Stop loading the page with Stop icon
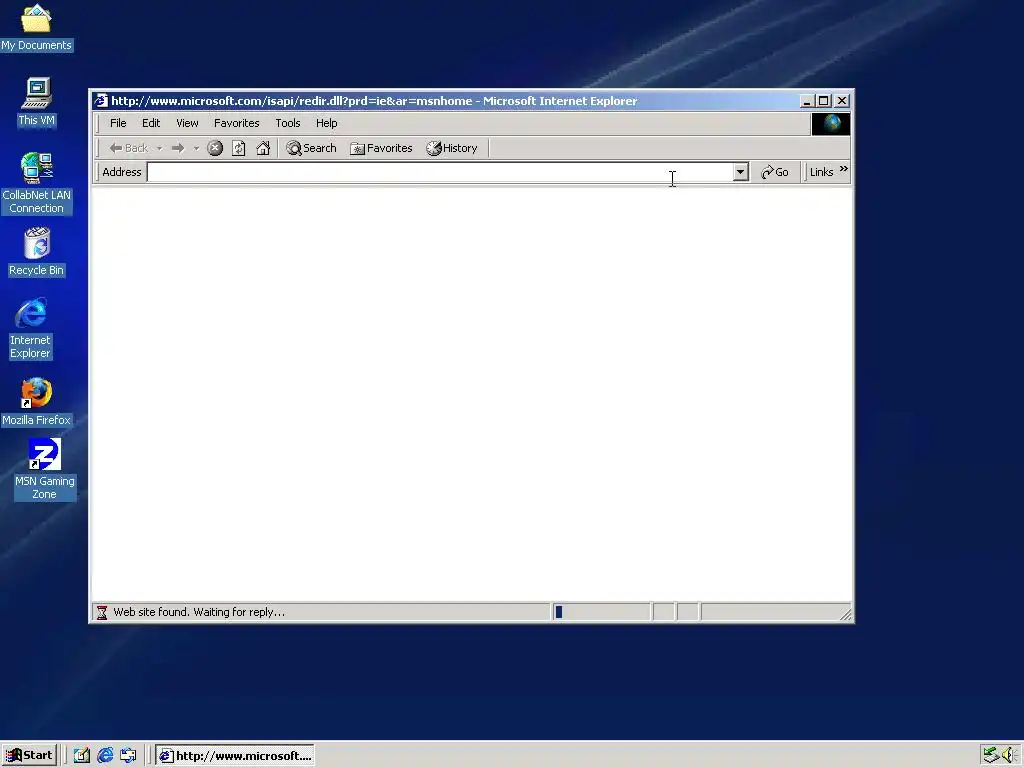The height and width of the screenshot is (768, 1024). pos(215,148)
